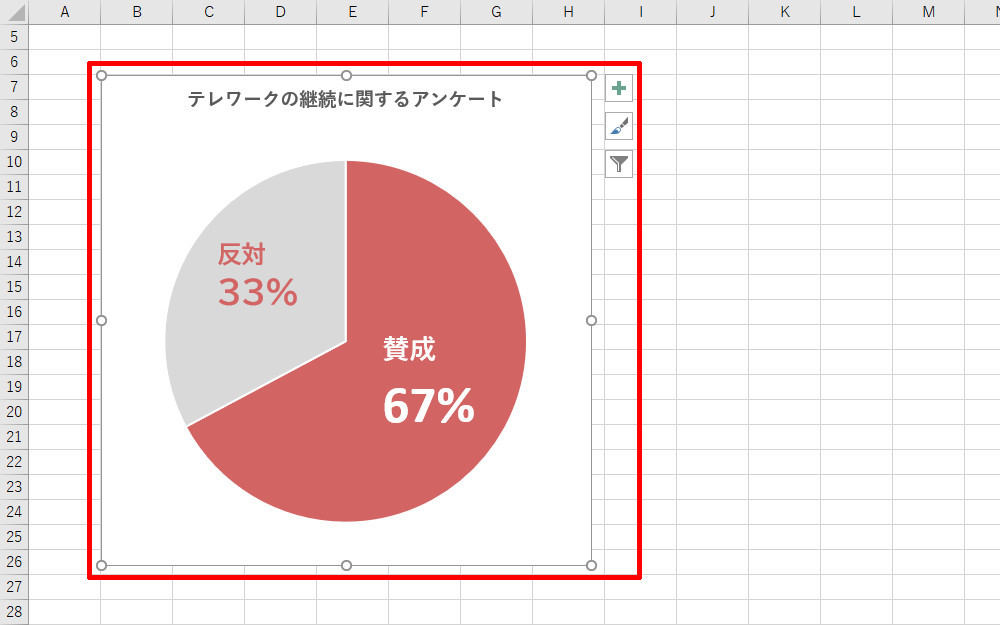Click the chart's bottom-left resize handle
This screenshot has width=1000, height=625.
pos(101,565)
